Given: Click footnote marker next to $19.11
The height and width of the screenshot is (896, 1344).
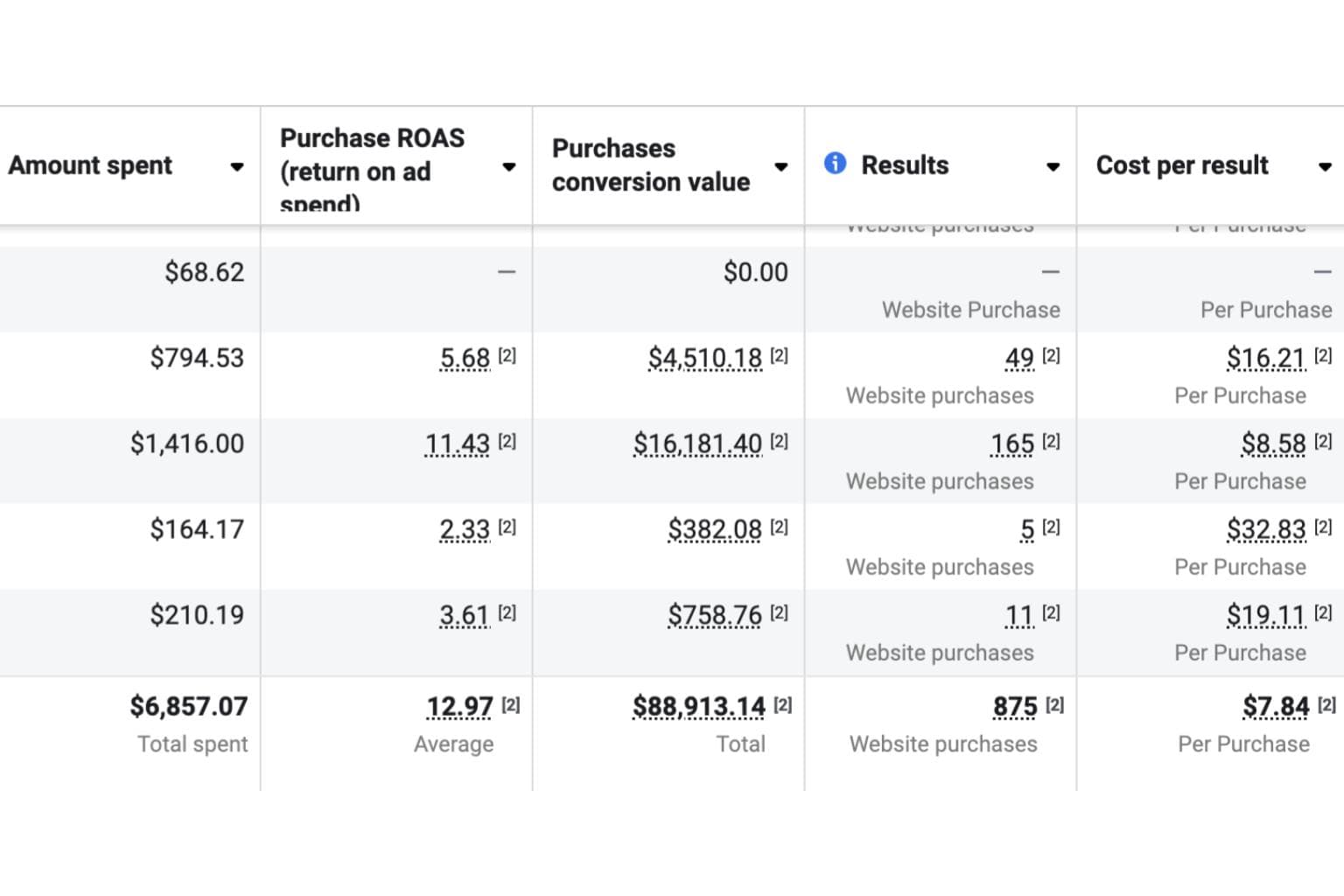Looking at the screenshot, I should 1323,612.
